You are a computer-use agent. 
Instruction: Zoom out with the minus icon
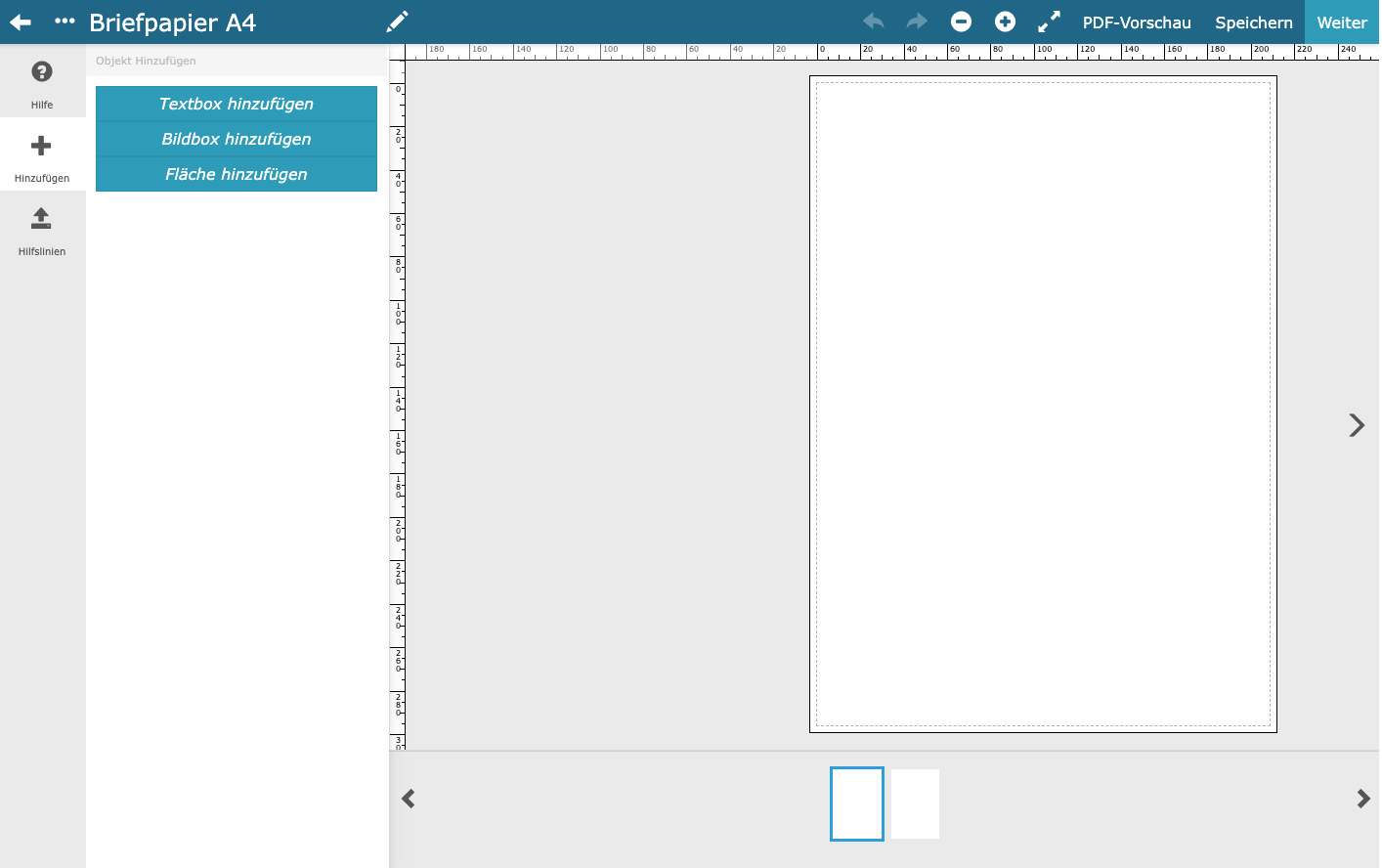click(962, 22)
